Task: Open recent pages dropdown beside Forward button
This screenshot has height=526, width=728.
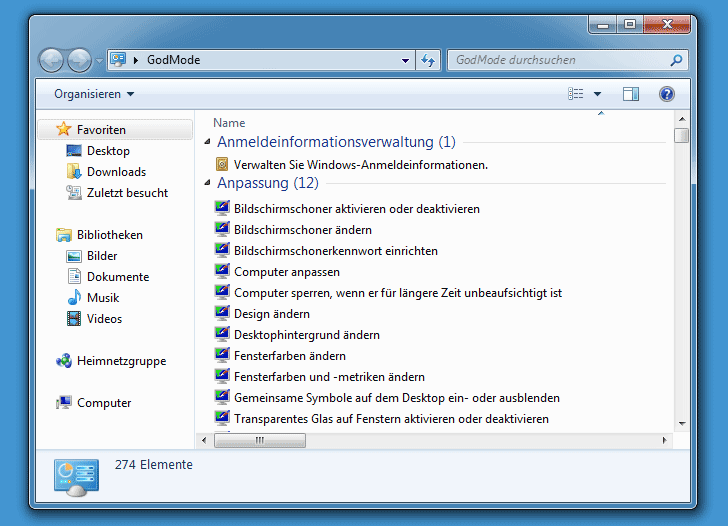Action: click(x=99, y=60)
